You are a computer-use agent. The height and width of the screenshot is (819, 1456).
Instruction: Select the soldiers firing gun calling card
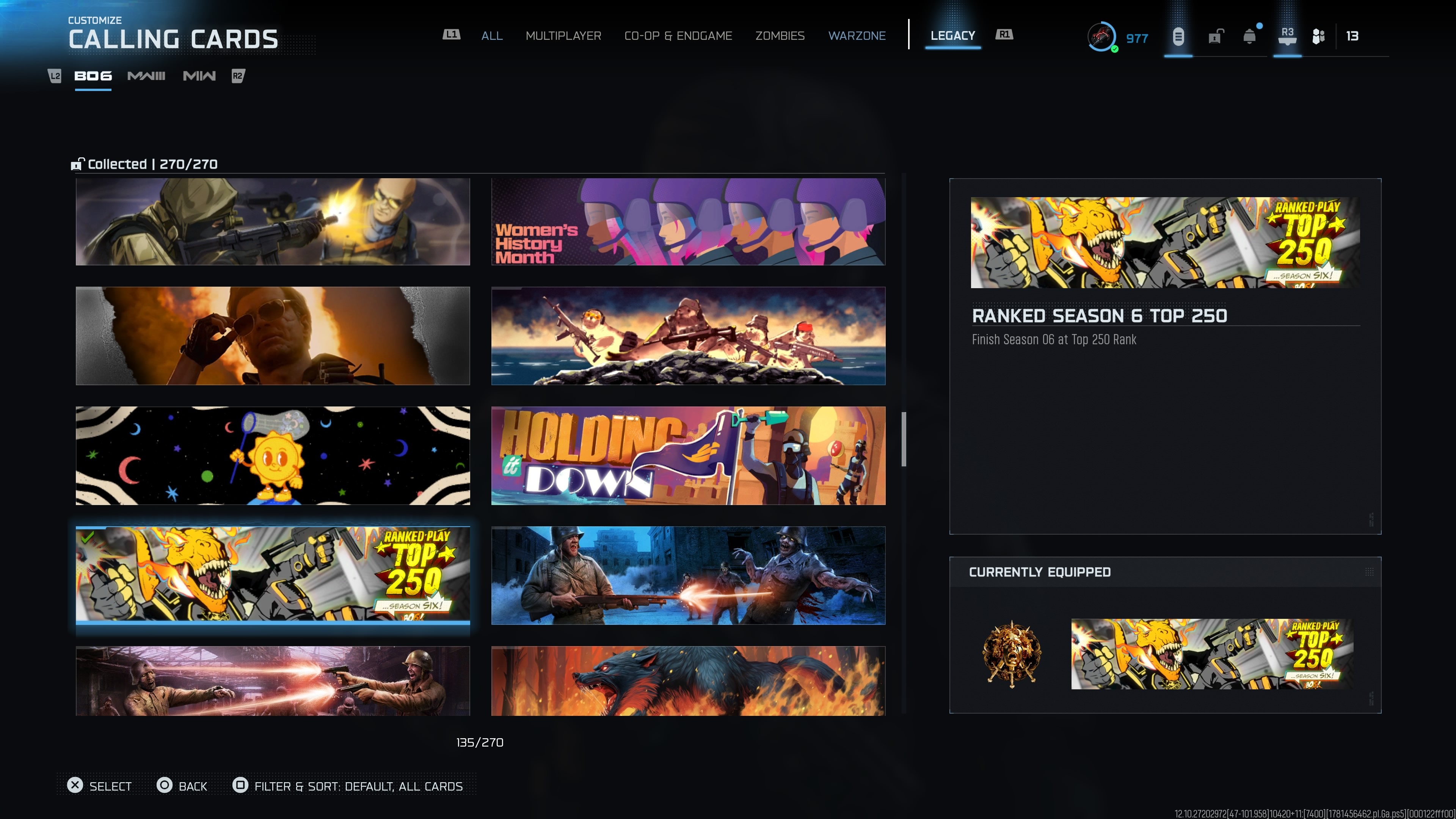pyautogui.click(x=273, y=221)
